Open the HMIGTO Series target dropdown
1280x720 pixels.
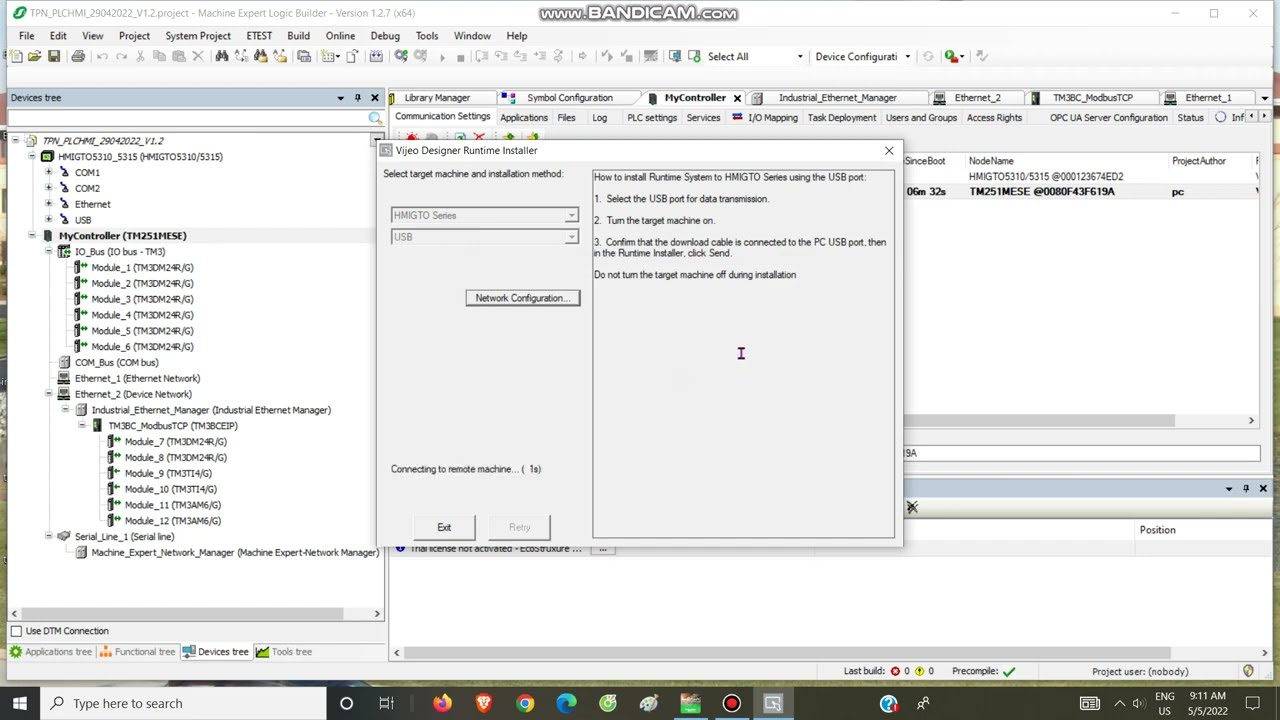click(x=571, y=216)
